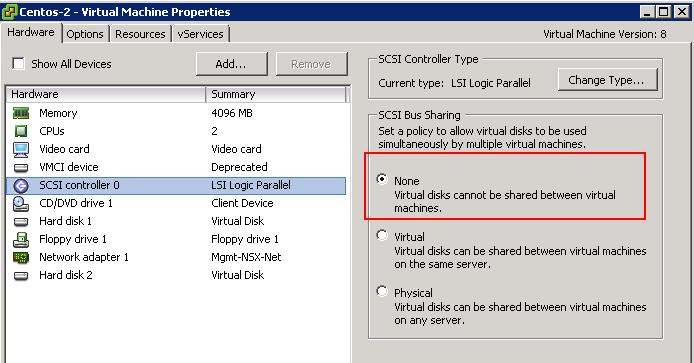This screenshot has height=363, width=694.
Task: Select the CD/DVD drive 1 icon
Action: point(21,204)
